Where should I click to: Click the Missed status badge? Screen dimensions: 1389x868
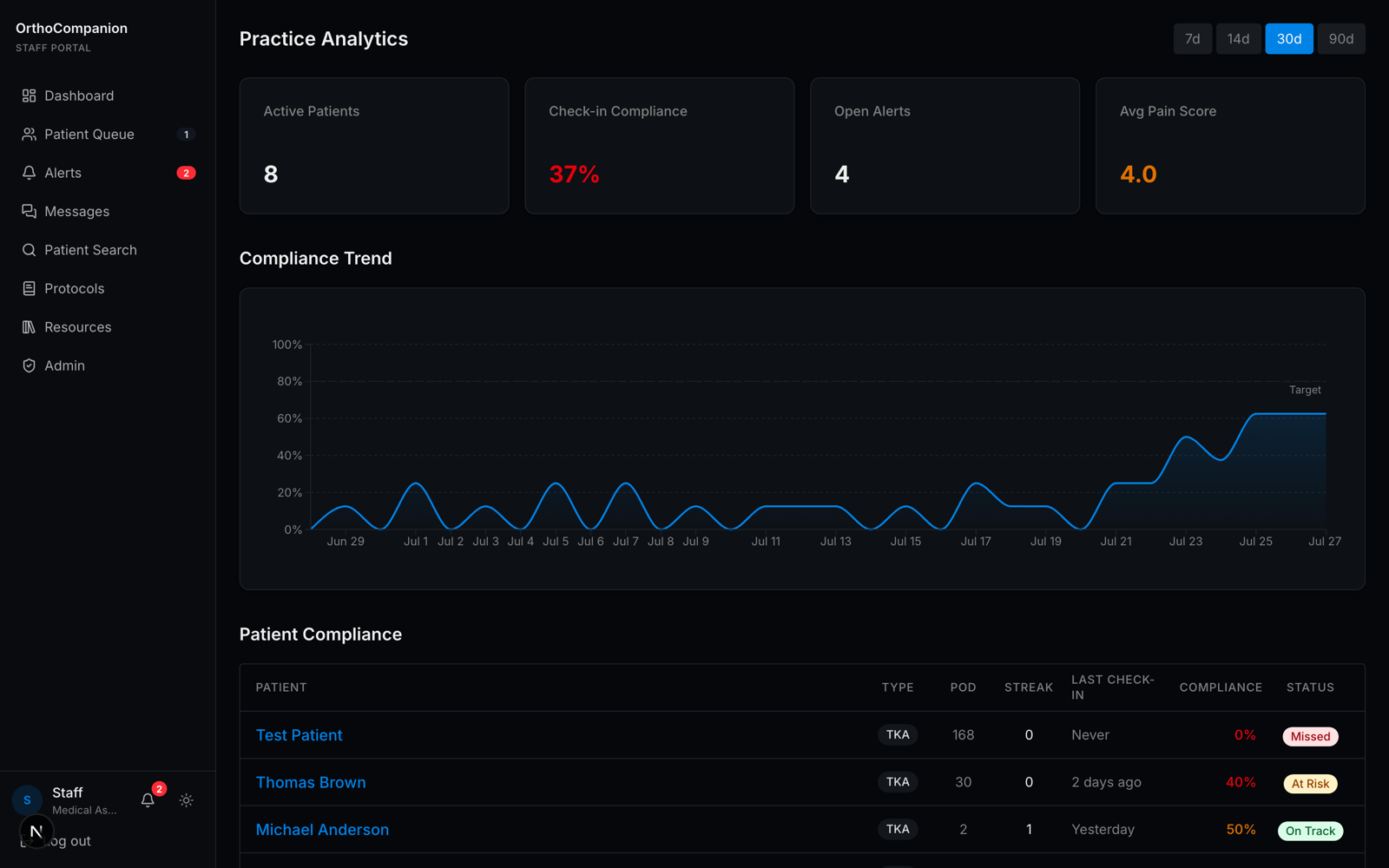(x=1310, y=736)
